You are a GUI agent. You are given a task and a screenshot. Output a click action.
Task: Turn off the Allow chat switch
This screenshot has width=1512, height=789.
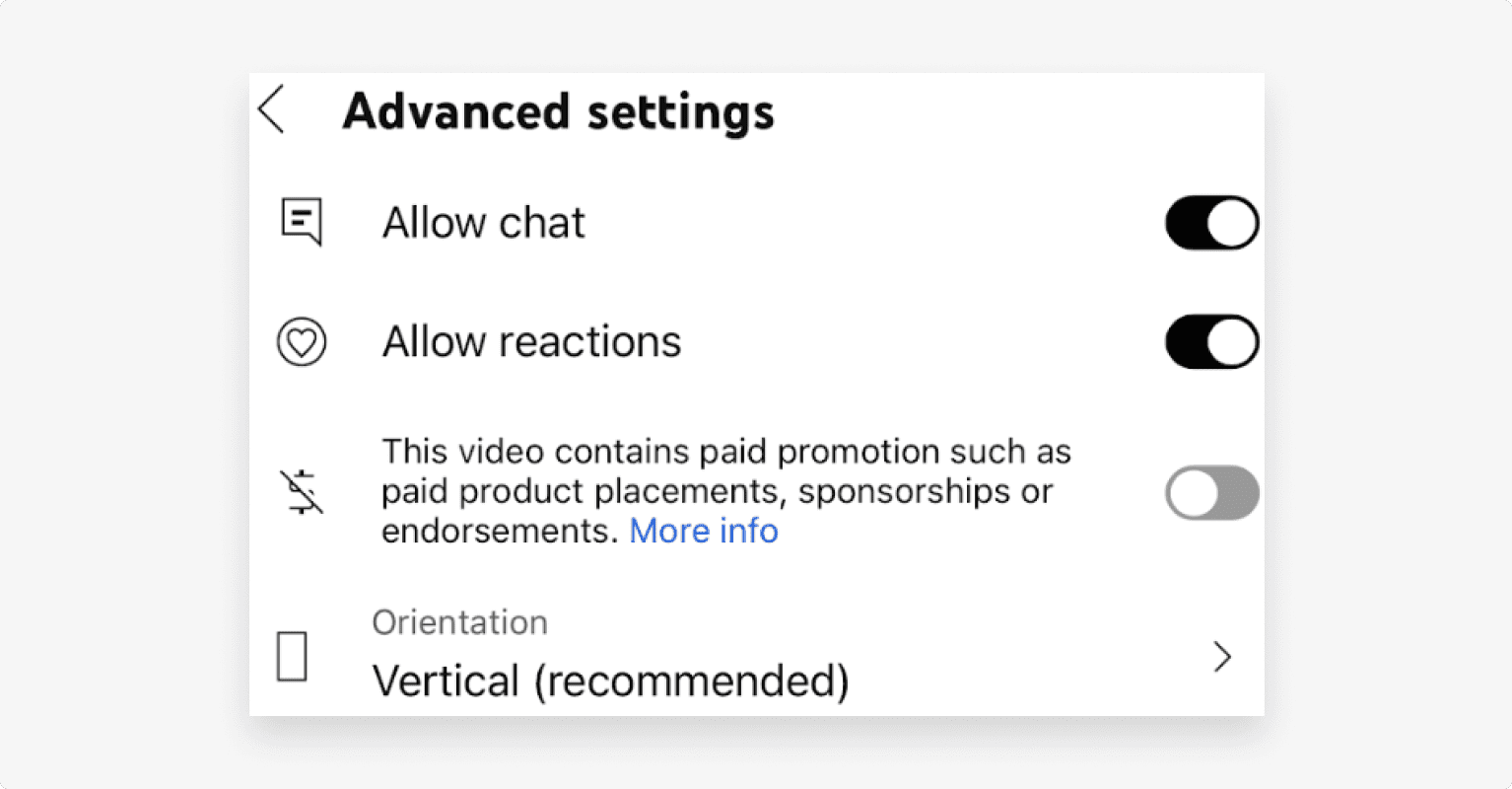tap(1211, 223)
